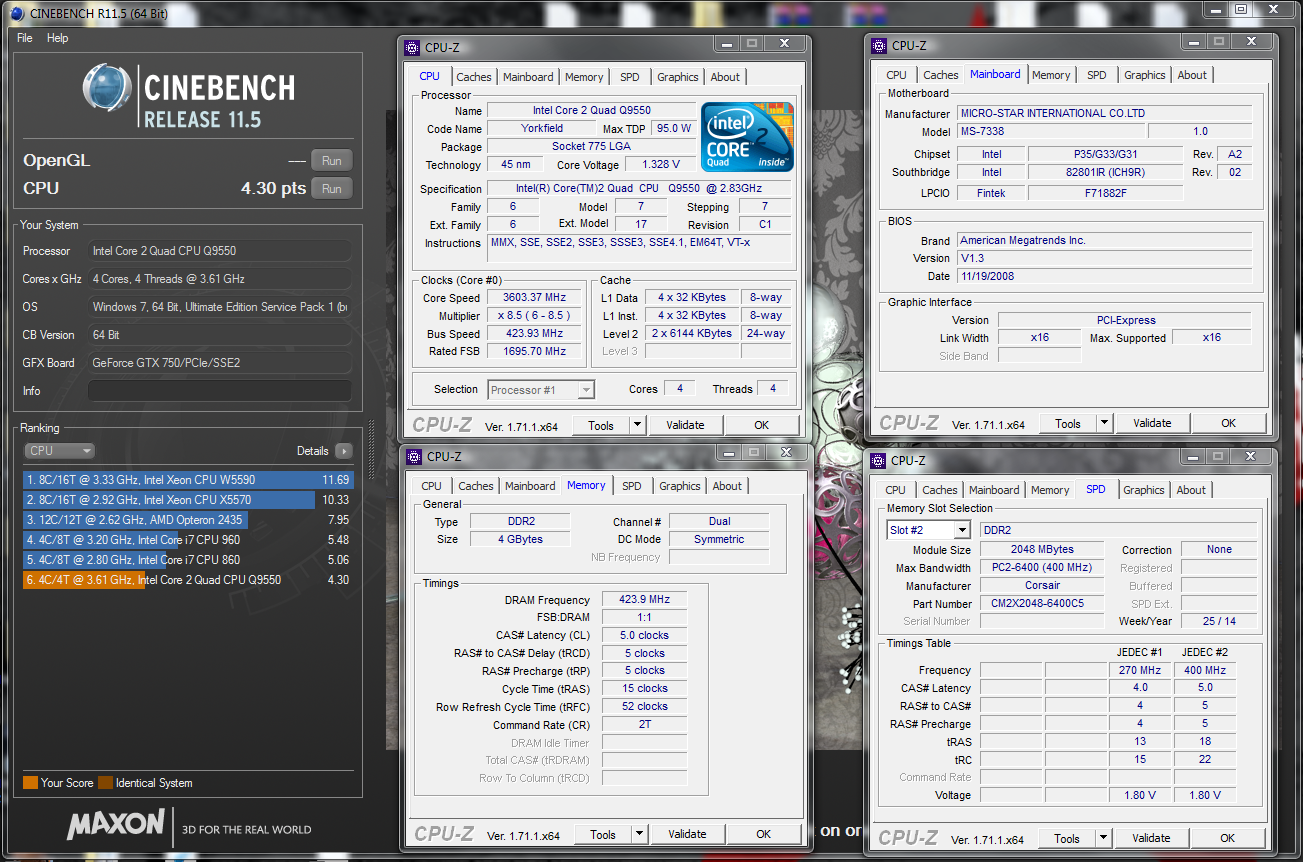This screenshot has height=862, width=1303.
Task: Switch to SPD tab in the Yorkfield CPU window
Action: click(629, 77)
